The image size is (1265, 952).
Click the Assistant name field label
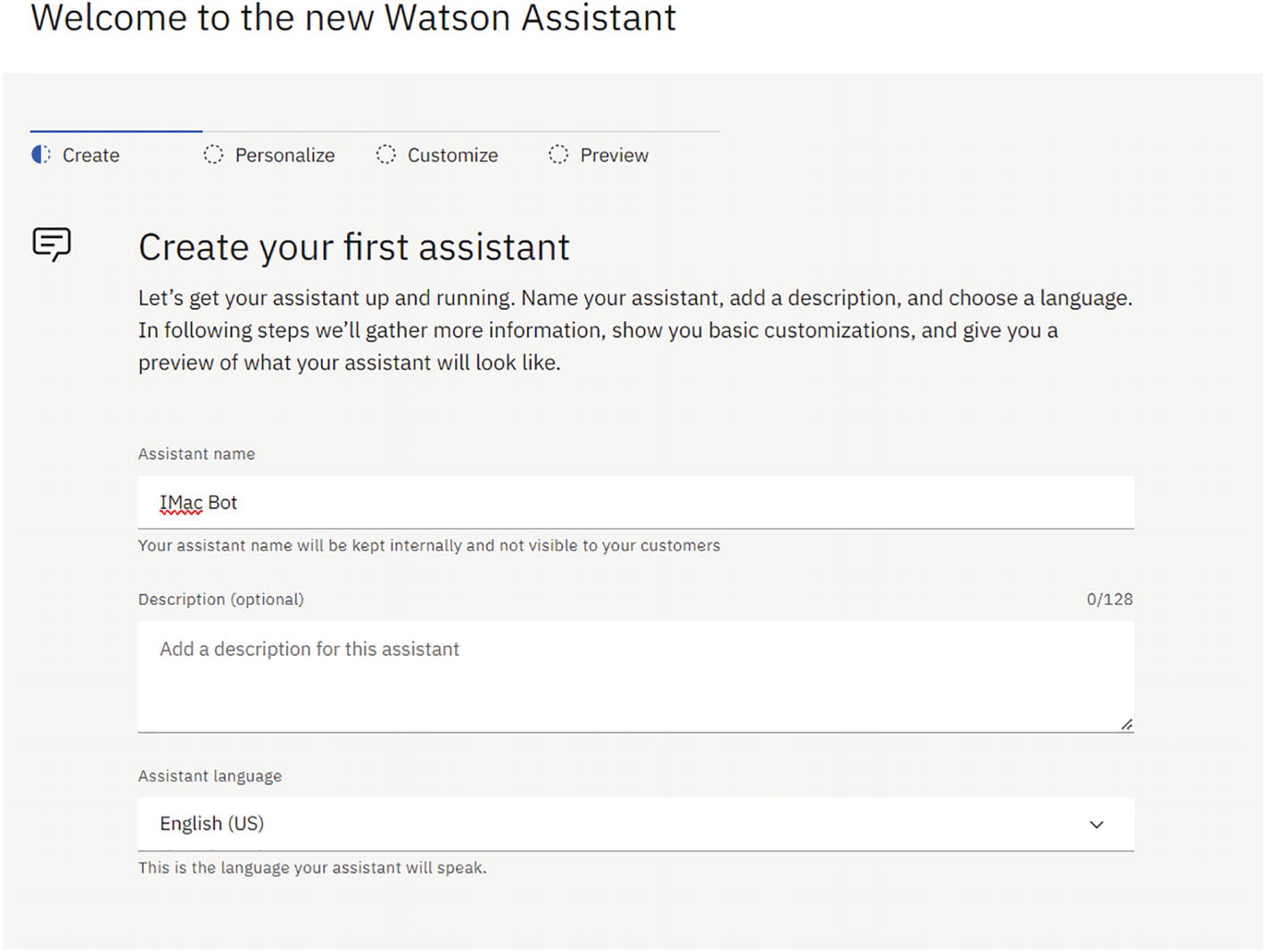[x=196, y=454]
